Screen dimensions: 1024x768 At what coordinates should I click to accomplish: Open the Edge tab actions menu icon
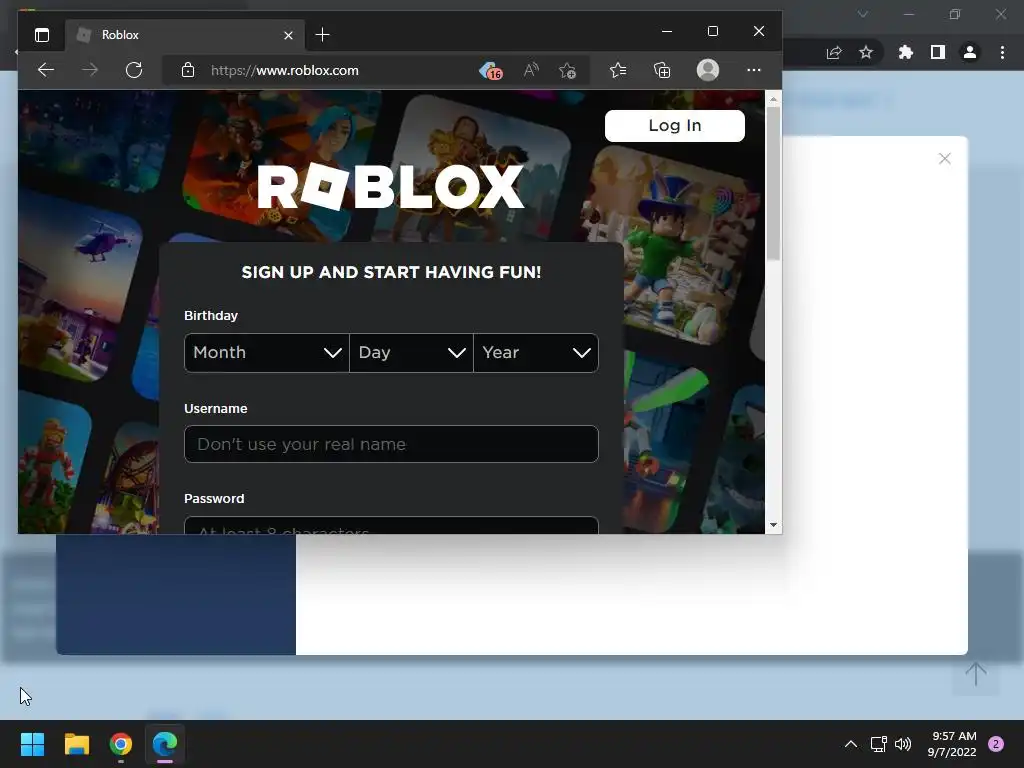tap(42, 35)
